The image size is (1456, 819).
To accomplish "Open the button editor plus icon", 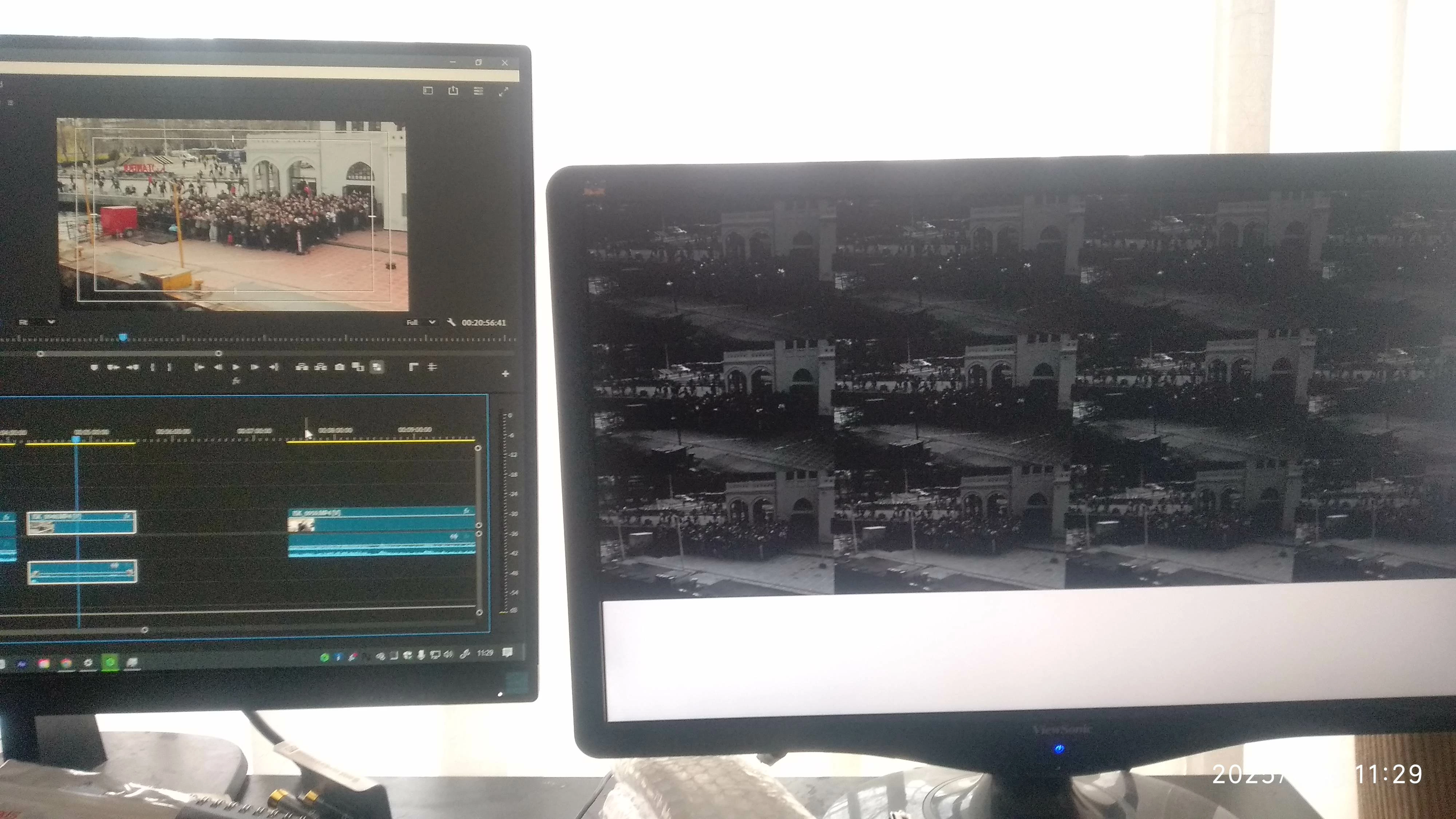I will pos(505,373).
